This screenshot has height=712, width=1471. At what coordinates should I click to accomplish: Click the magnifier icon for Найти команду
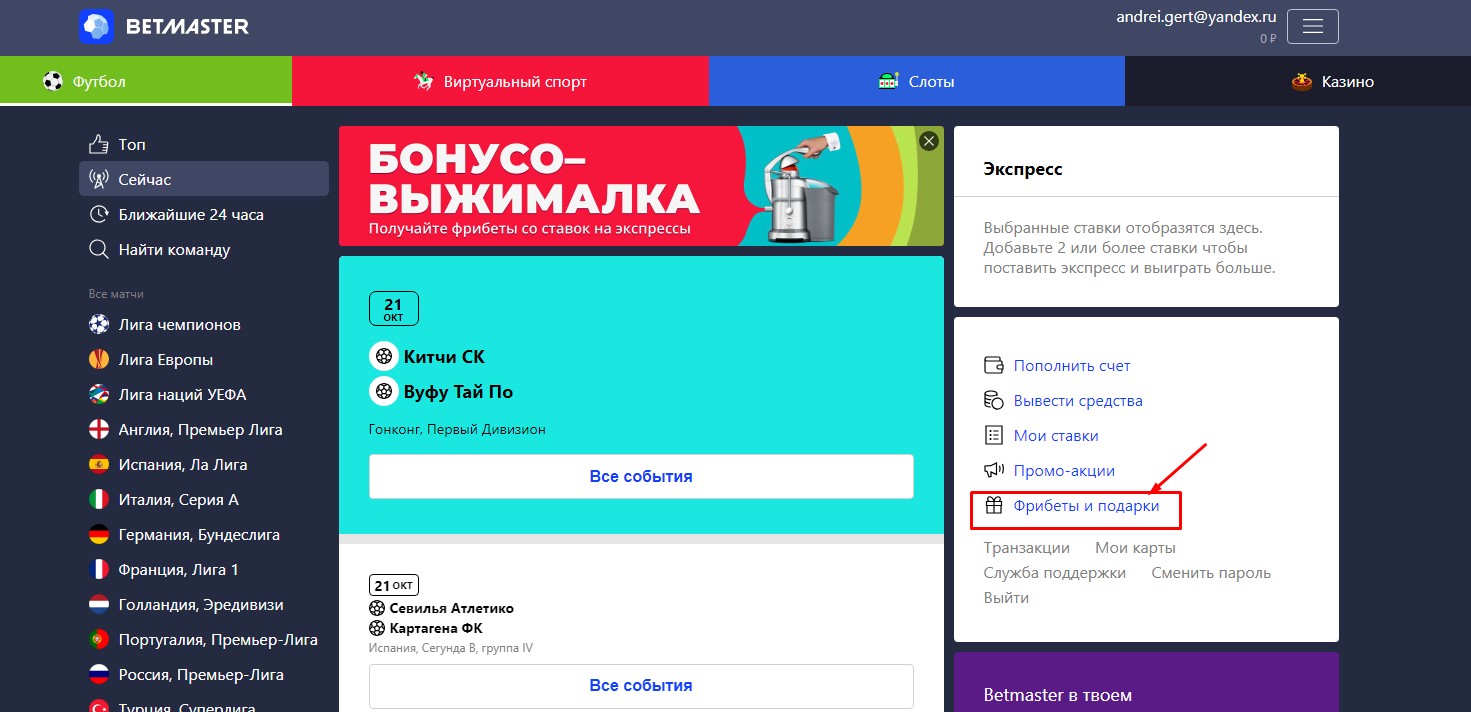pos(99,250)
